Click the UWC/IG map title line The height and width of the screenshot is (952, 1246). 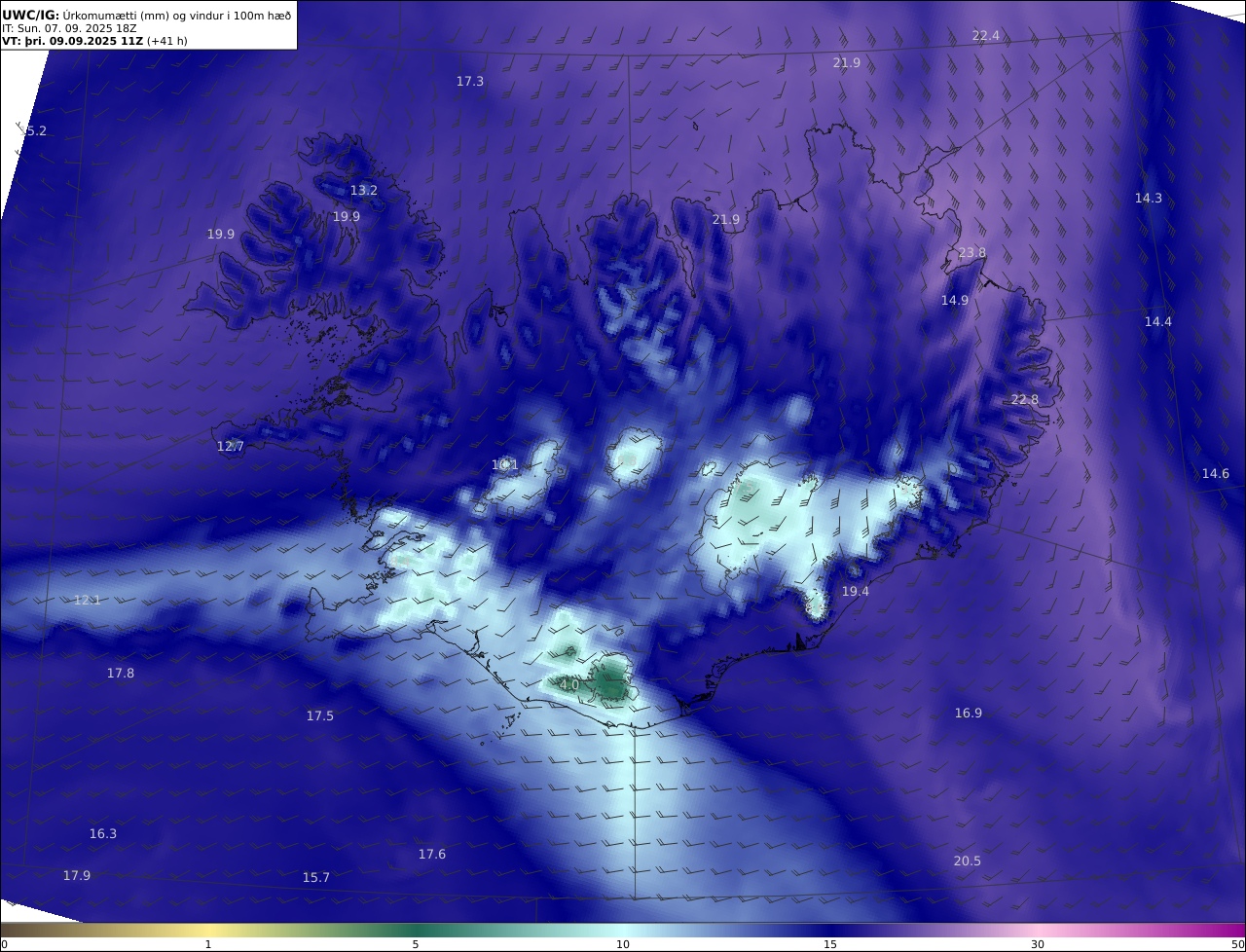[146, 14]
